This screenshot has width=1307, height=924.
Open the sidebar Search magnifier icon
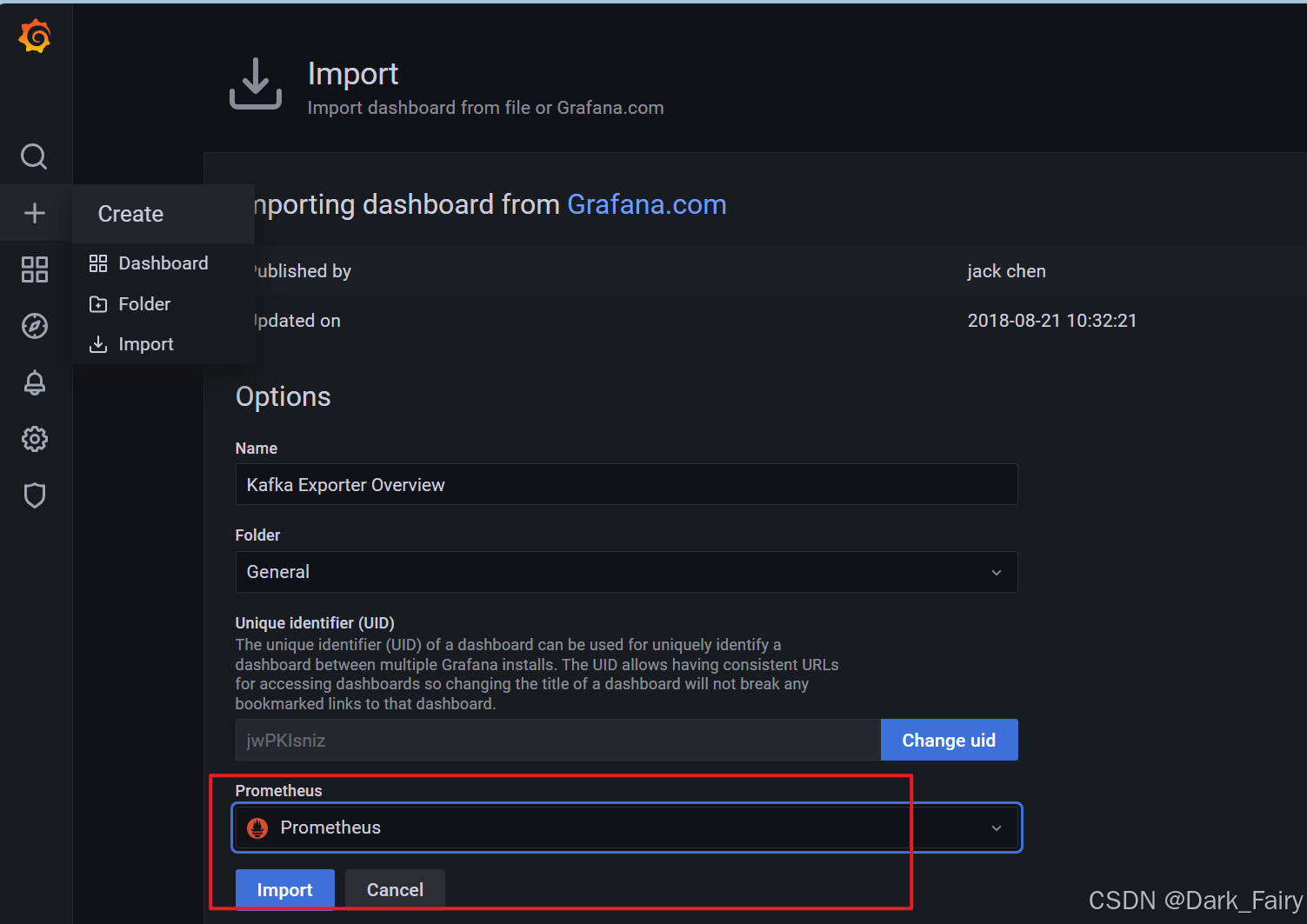pos(34,156)
